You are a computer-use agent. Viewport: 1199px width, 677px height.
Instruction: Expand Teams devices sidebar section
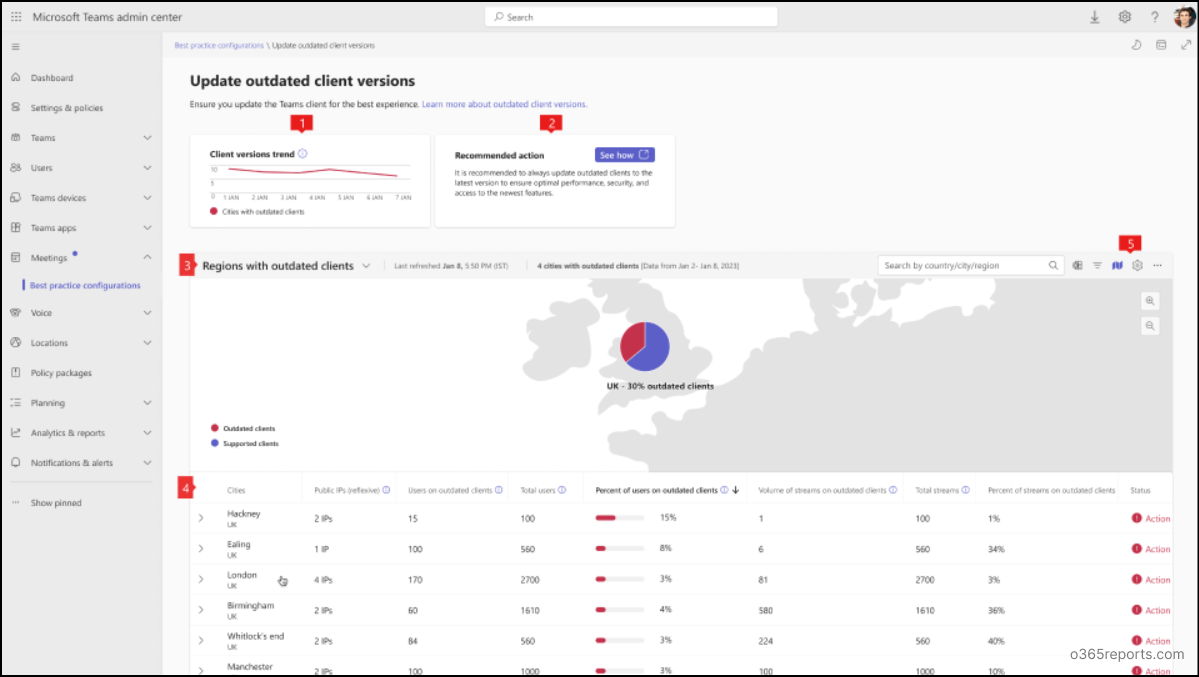[148, 197]
